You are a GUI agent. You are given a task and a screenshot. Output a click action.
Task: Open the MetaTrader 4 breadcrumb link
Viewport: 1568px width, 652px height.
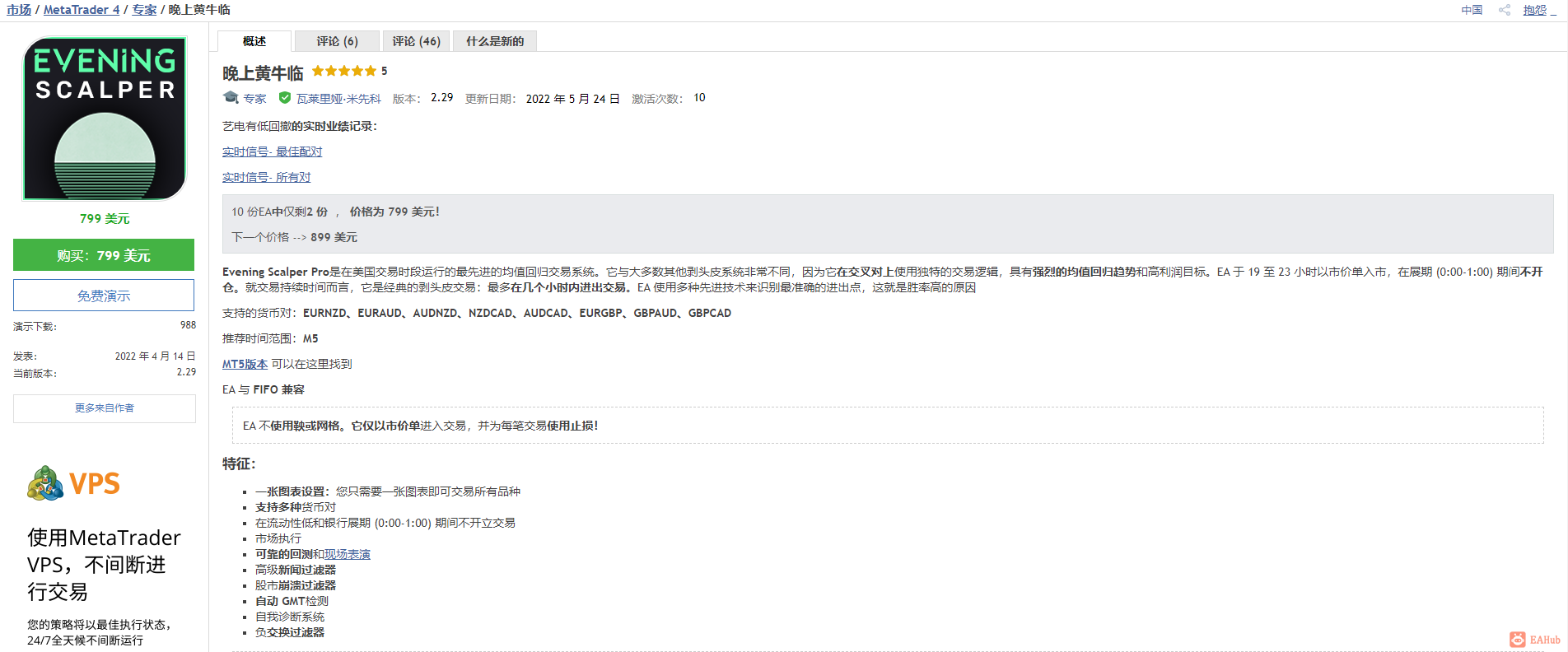click(82, 10)
